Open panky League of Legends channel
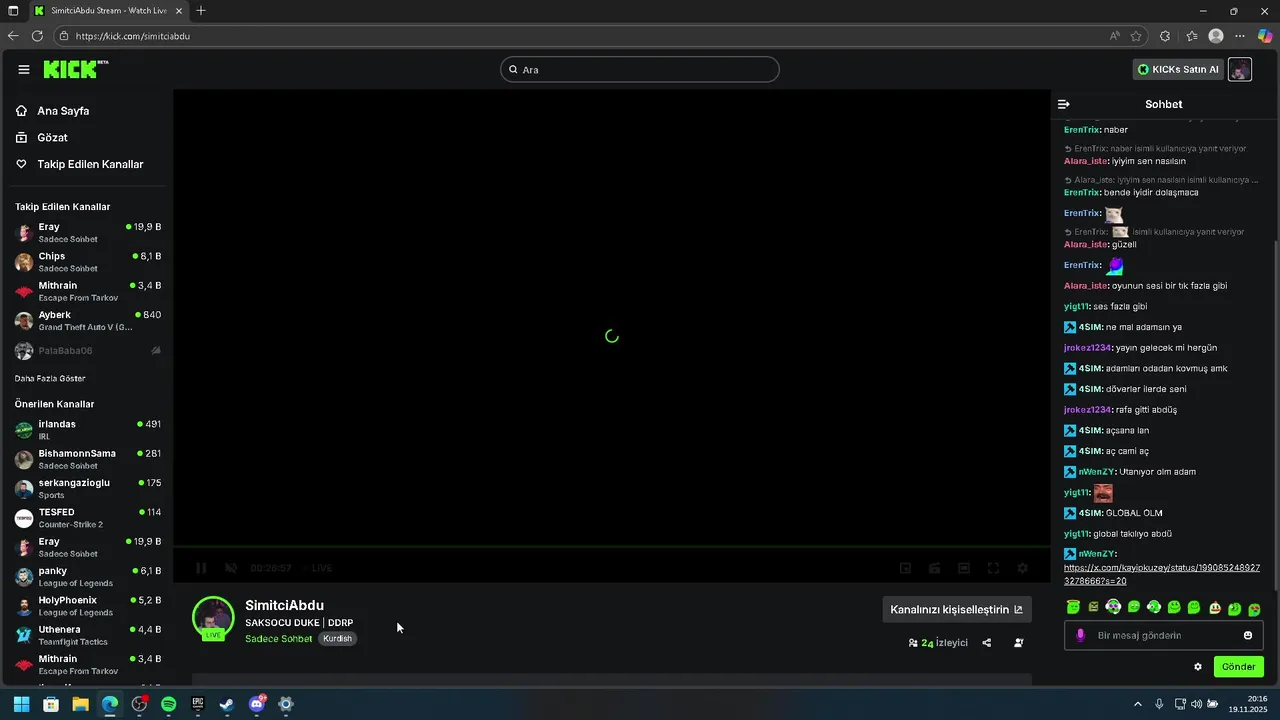Screen dimensions: 1280x720 [x=88, y=576]
